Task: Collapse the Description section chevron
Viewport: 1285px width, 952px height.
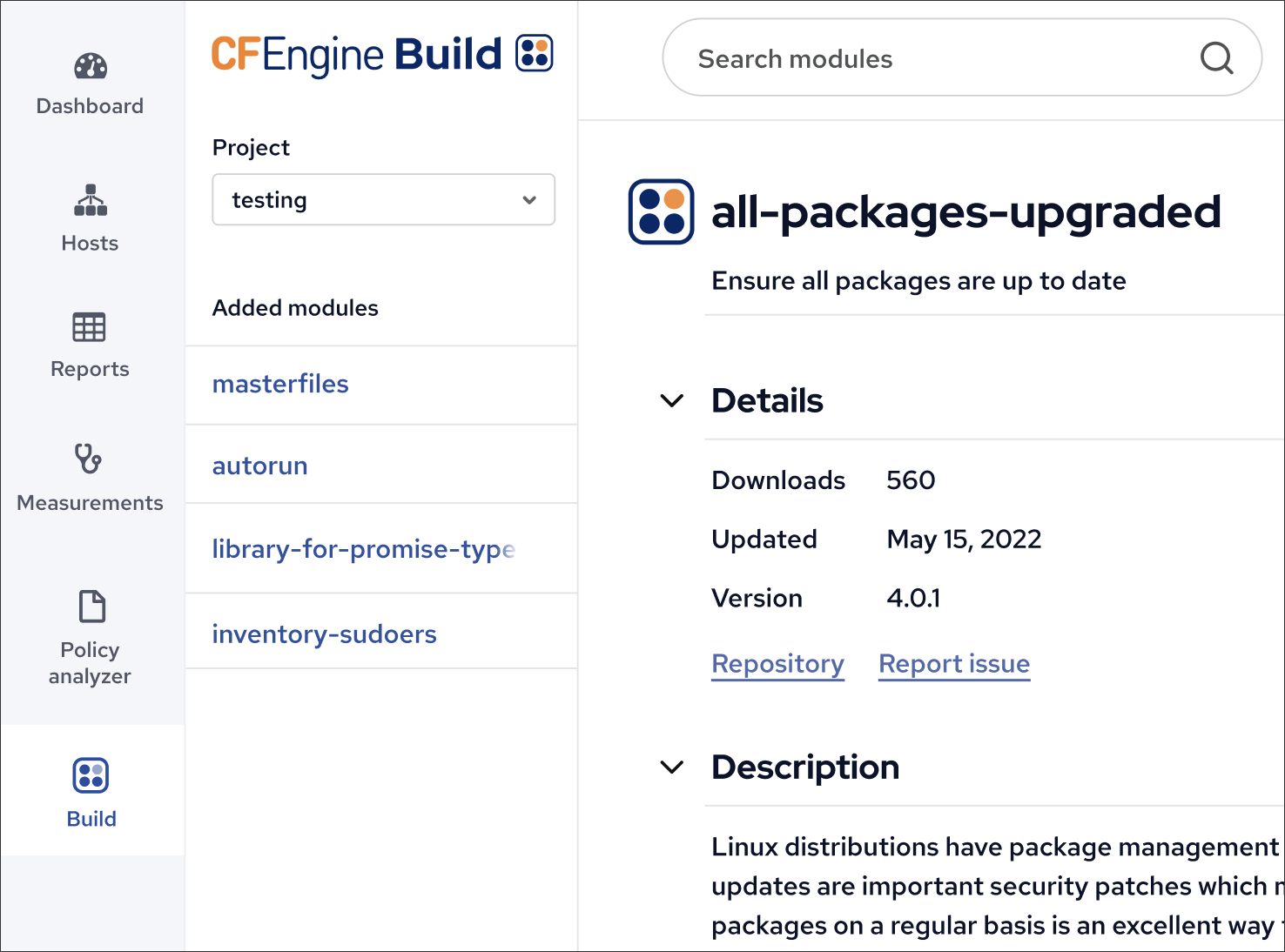Action: 672,768
